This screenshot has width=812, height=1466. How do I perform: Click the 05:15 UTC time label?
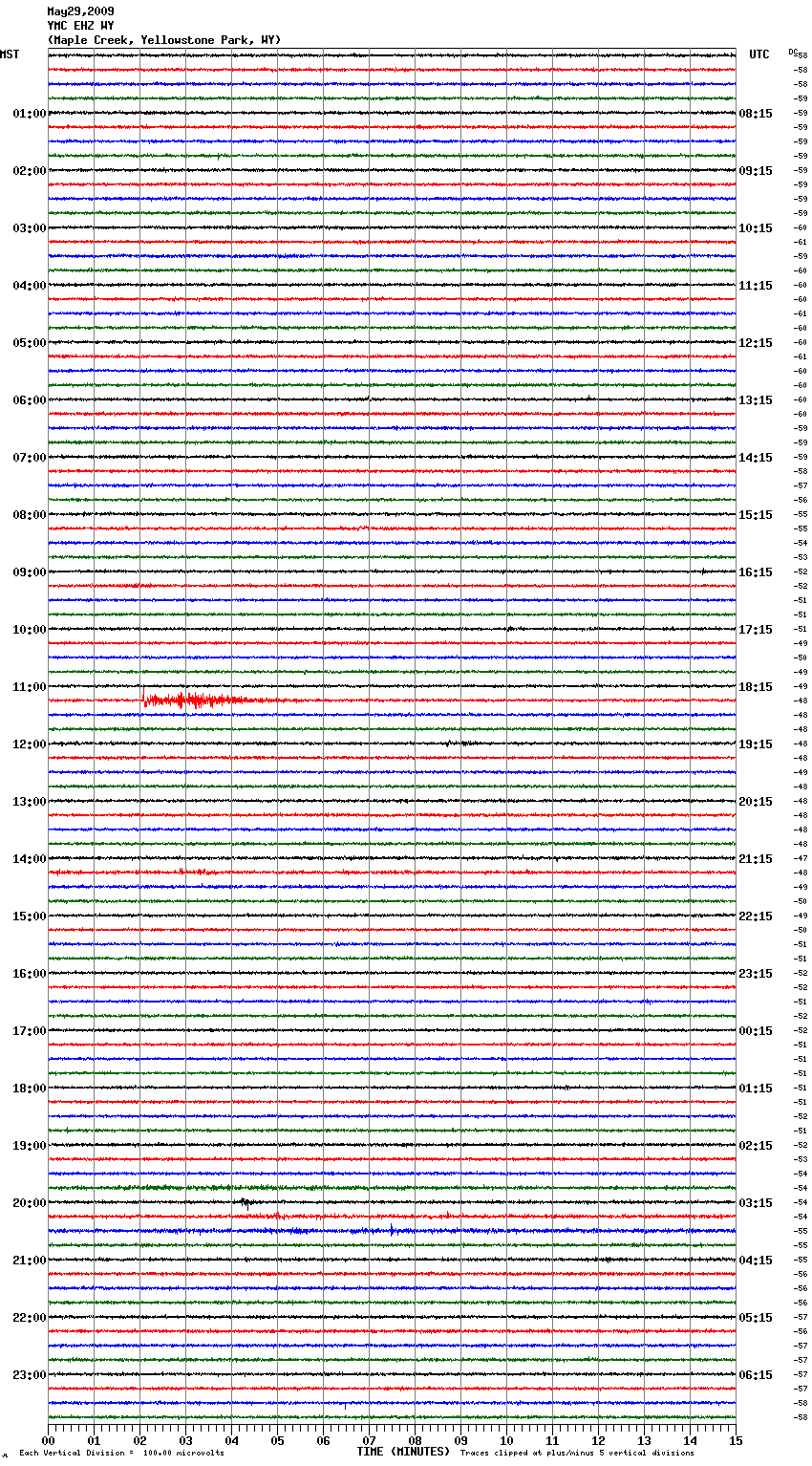pyautogui.click(x=756, y=1318)
